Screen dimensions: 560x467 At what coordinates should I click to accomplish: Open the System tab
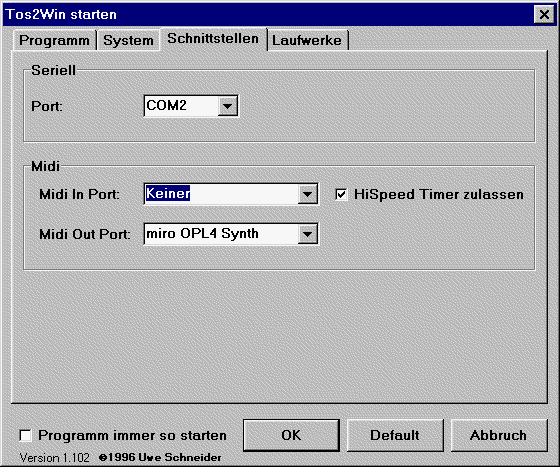click(x=128, y=40)
